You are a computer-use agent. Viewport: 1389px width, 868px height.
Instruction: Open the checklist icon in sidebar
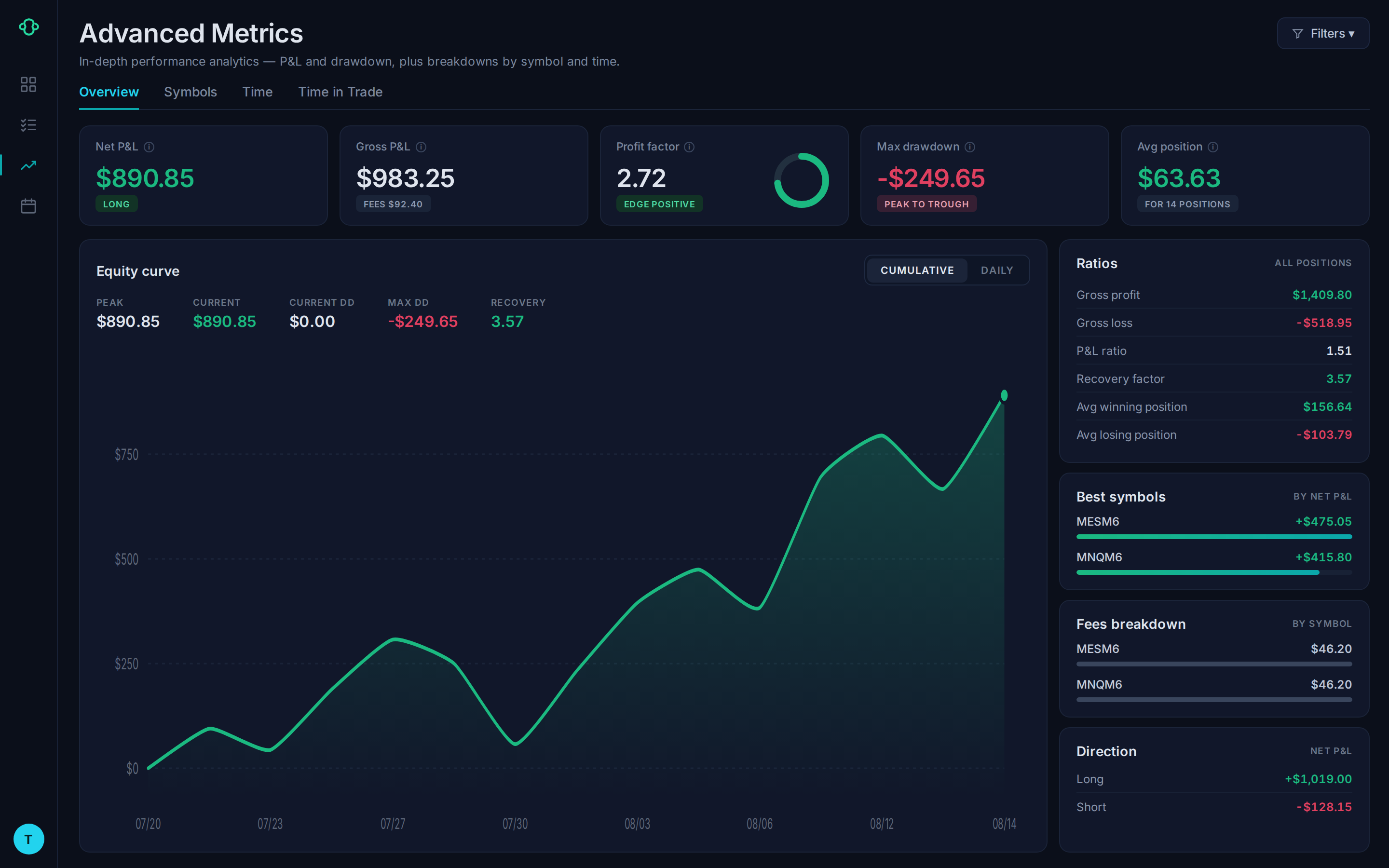[x=28, y=124]
